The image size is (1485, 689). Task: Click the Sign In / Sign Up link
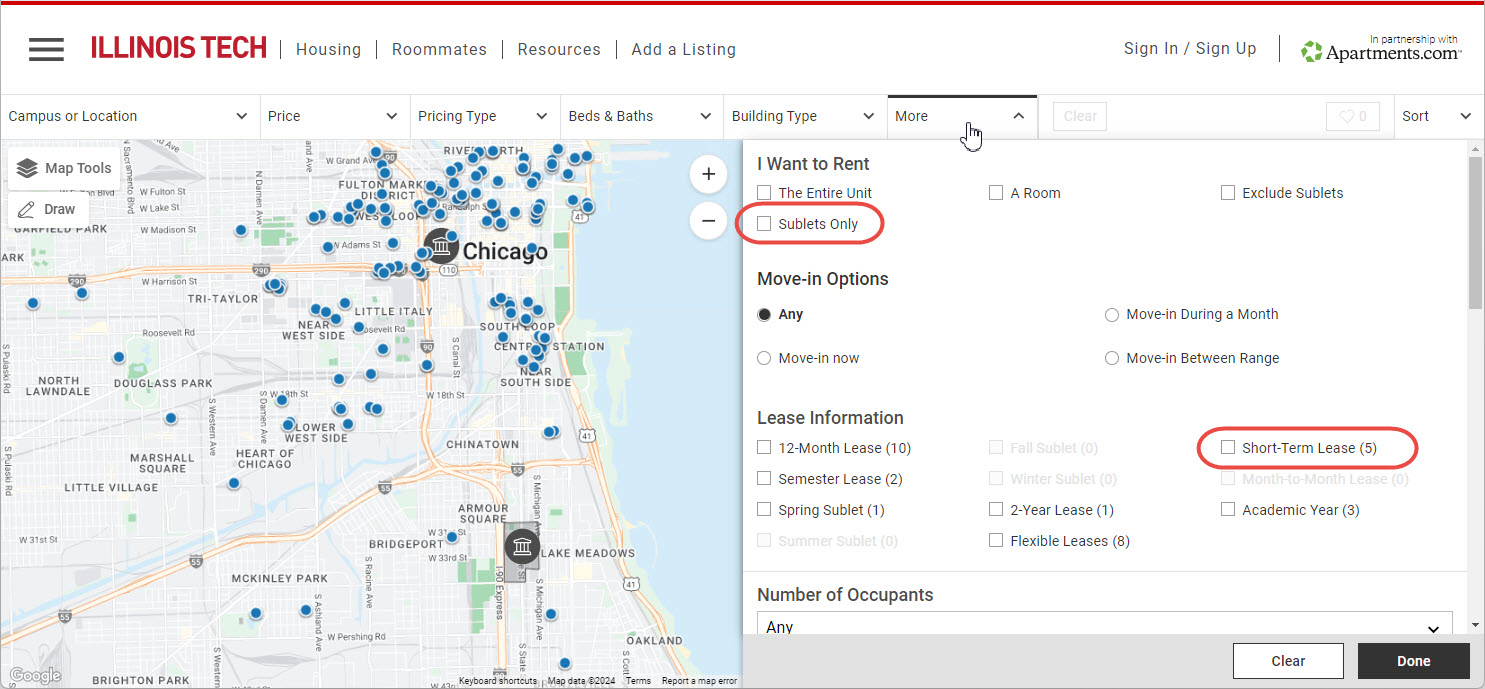(1190, 49)
